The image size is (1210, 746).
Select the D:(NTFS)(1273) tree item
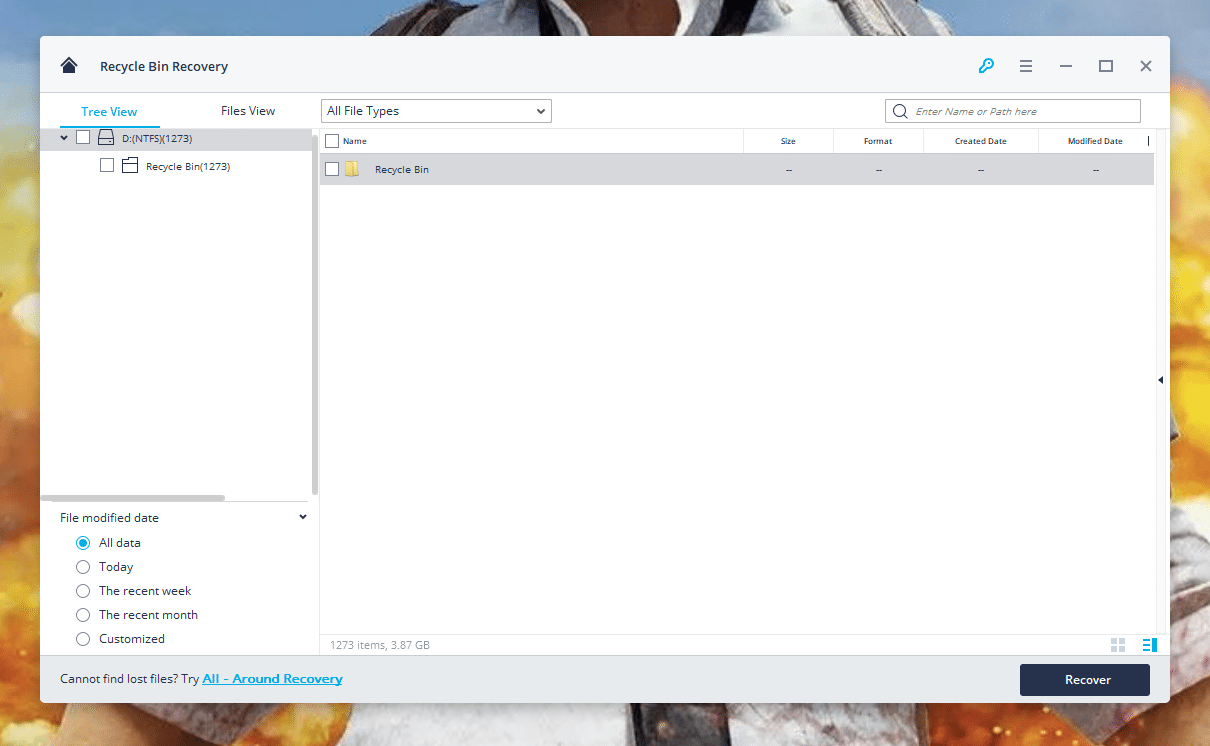157,138
